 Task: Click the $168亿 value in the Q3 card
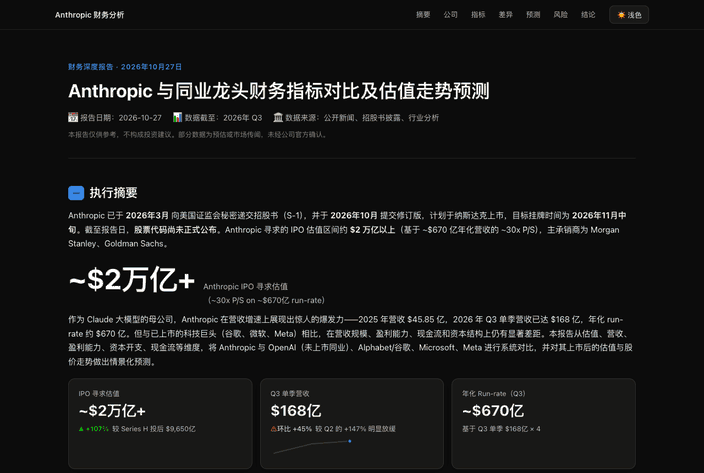[296, 411]
